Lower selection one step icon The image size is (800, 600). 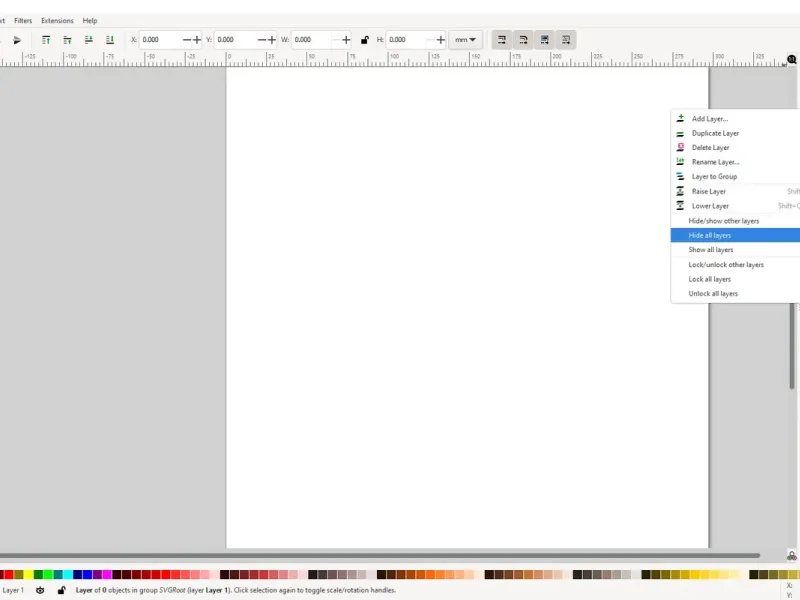click(x=89, y=40)
